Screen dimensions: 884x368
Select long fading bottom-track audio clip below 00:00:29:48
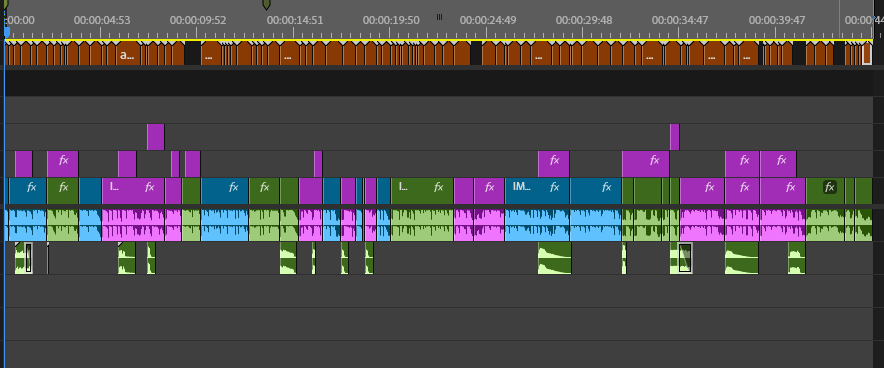[555, 258]
